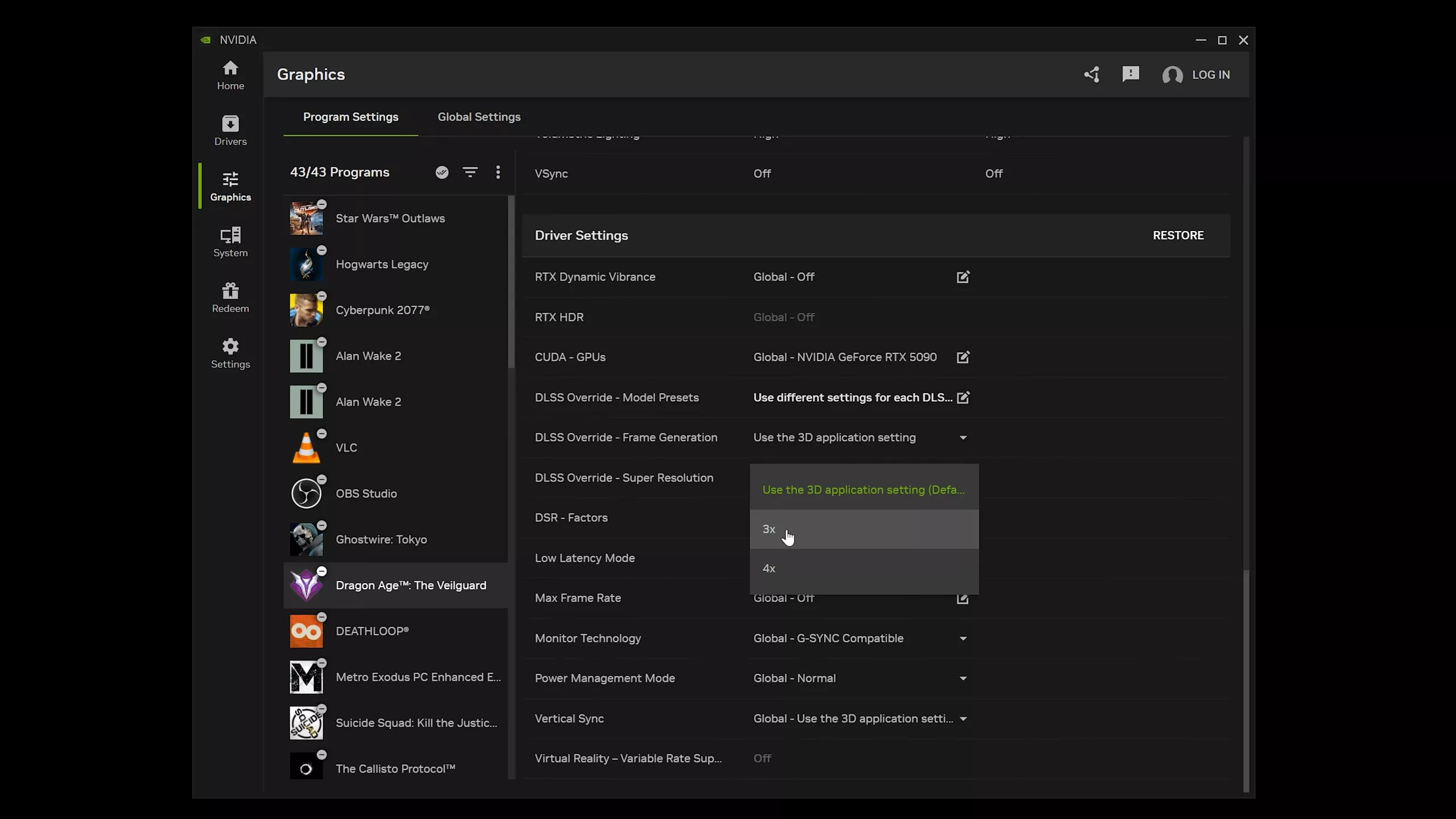Viewport: 1456px width, 819px height.
Task: Expand DLSS Override Frame Generation dropdown
Action: pos(962,437)
